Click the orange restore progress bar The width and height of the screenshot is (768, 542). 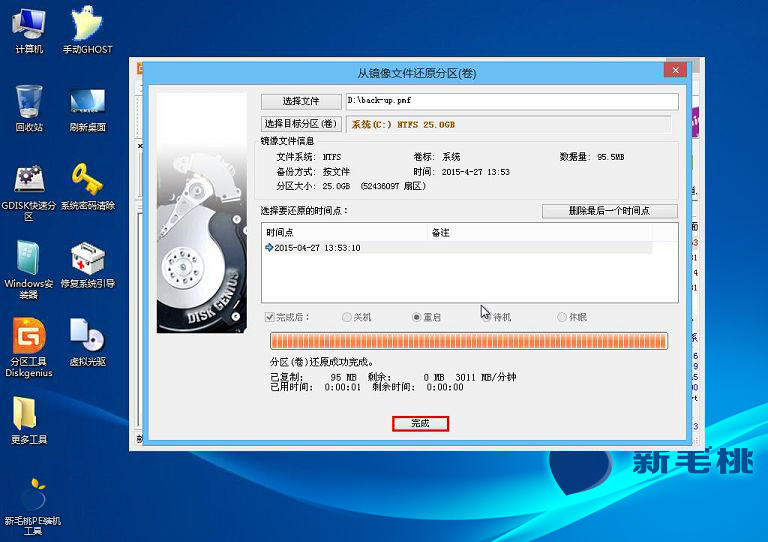coord(469,341)
